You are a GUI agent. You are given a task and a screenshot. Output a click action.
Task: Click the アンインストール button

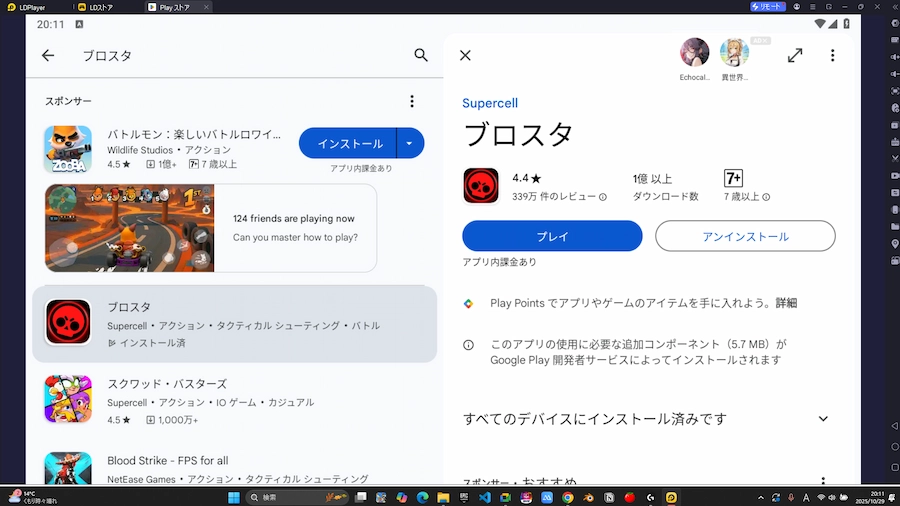(x=745, y=236)
